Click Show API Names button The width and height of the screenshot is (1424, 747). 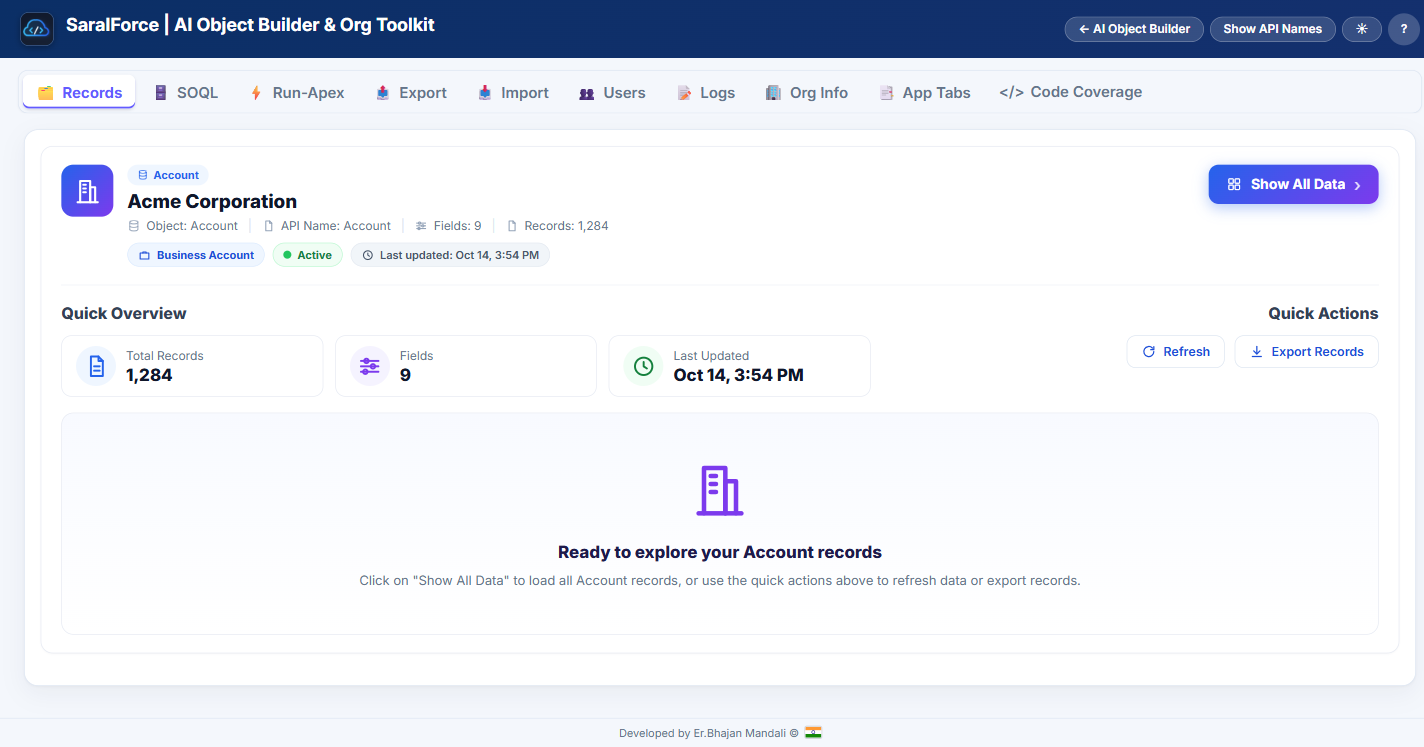click(x=1272, y=29)
